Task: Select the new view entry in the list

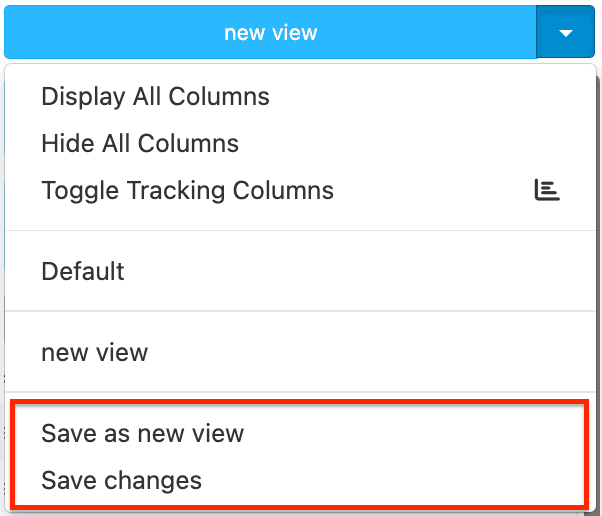Action: 94,352
